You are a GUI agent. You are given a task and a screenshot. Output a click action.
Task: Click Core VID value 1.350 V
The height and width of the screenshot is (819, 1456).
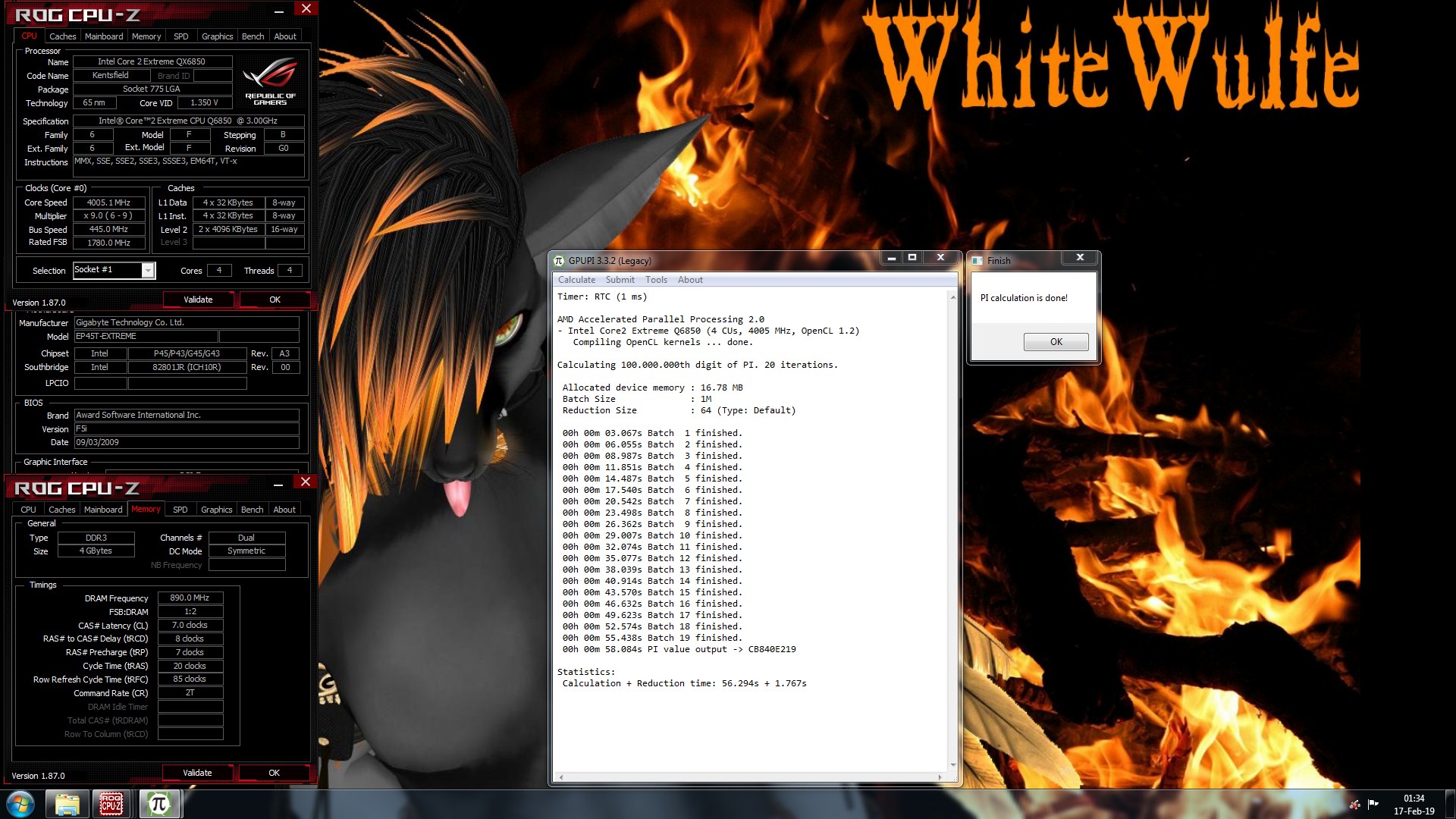204,102
